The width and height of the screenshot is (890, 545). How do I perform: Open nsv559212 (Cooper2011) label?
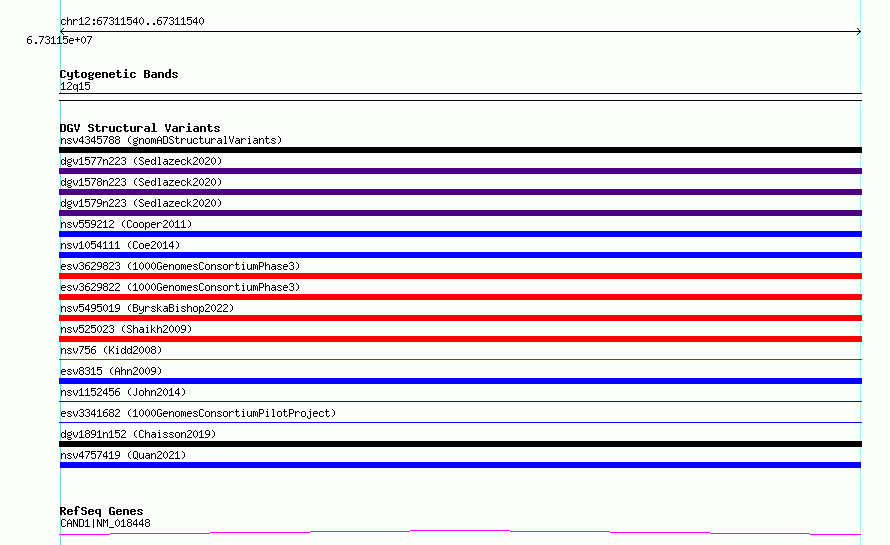point(126,224)
